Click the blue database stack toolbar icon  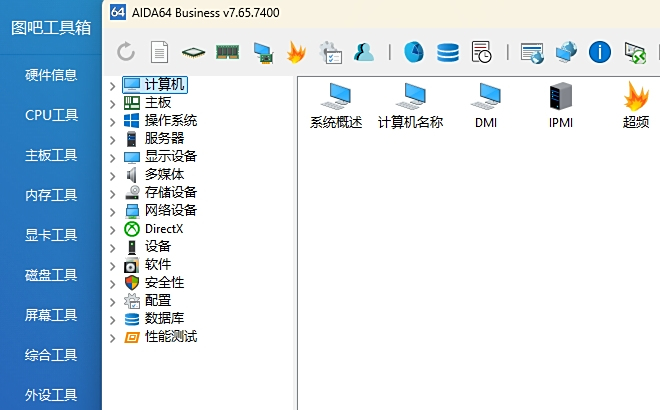tap(448, 53)
